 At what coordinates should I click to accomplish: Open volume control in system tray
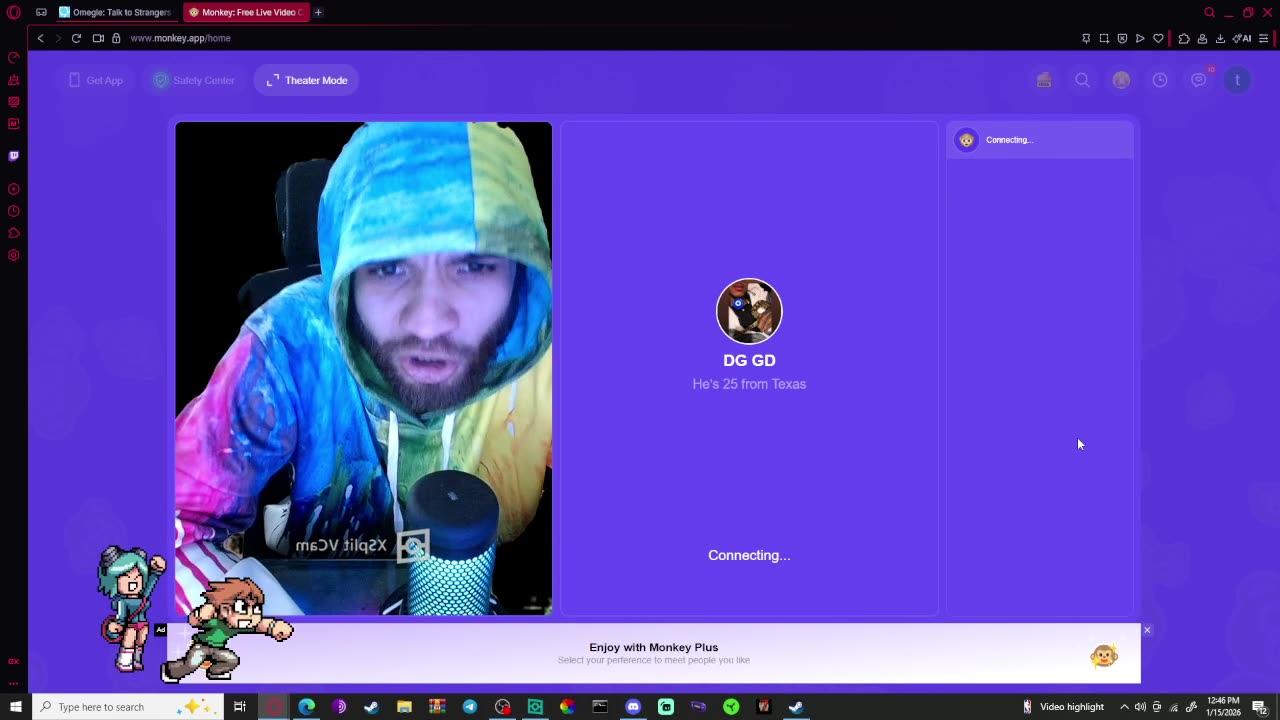[x=1140, y=707]
